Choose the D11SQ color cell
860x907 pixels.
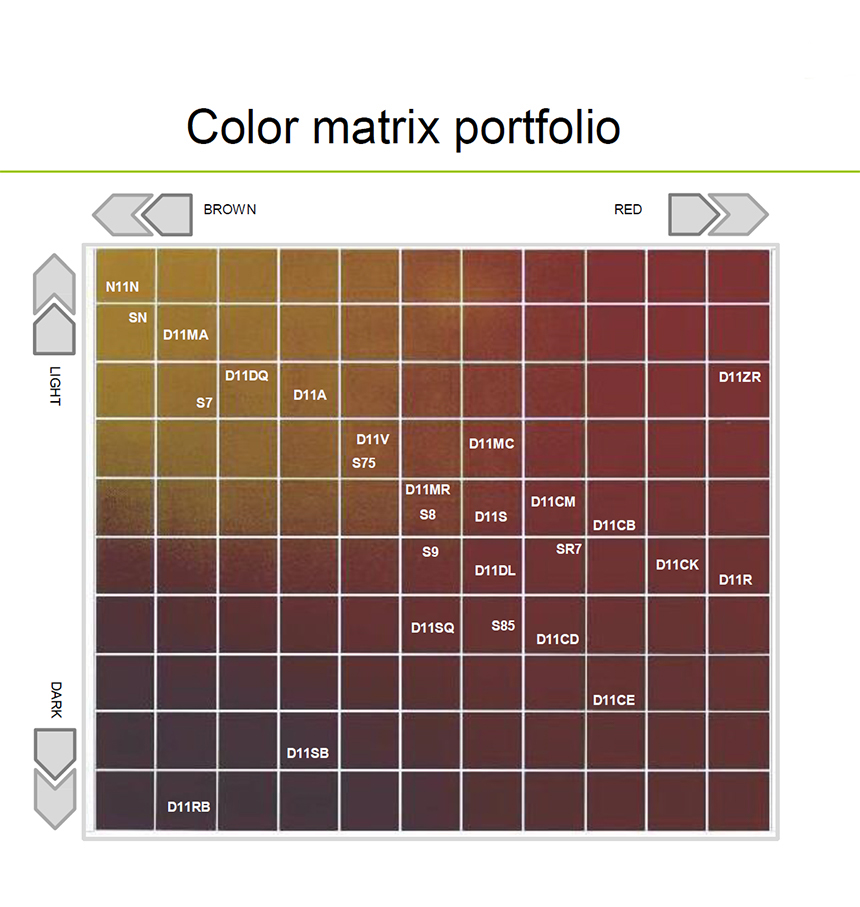[x=431, y=625]
